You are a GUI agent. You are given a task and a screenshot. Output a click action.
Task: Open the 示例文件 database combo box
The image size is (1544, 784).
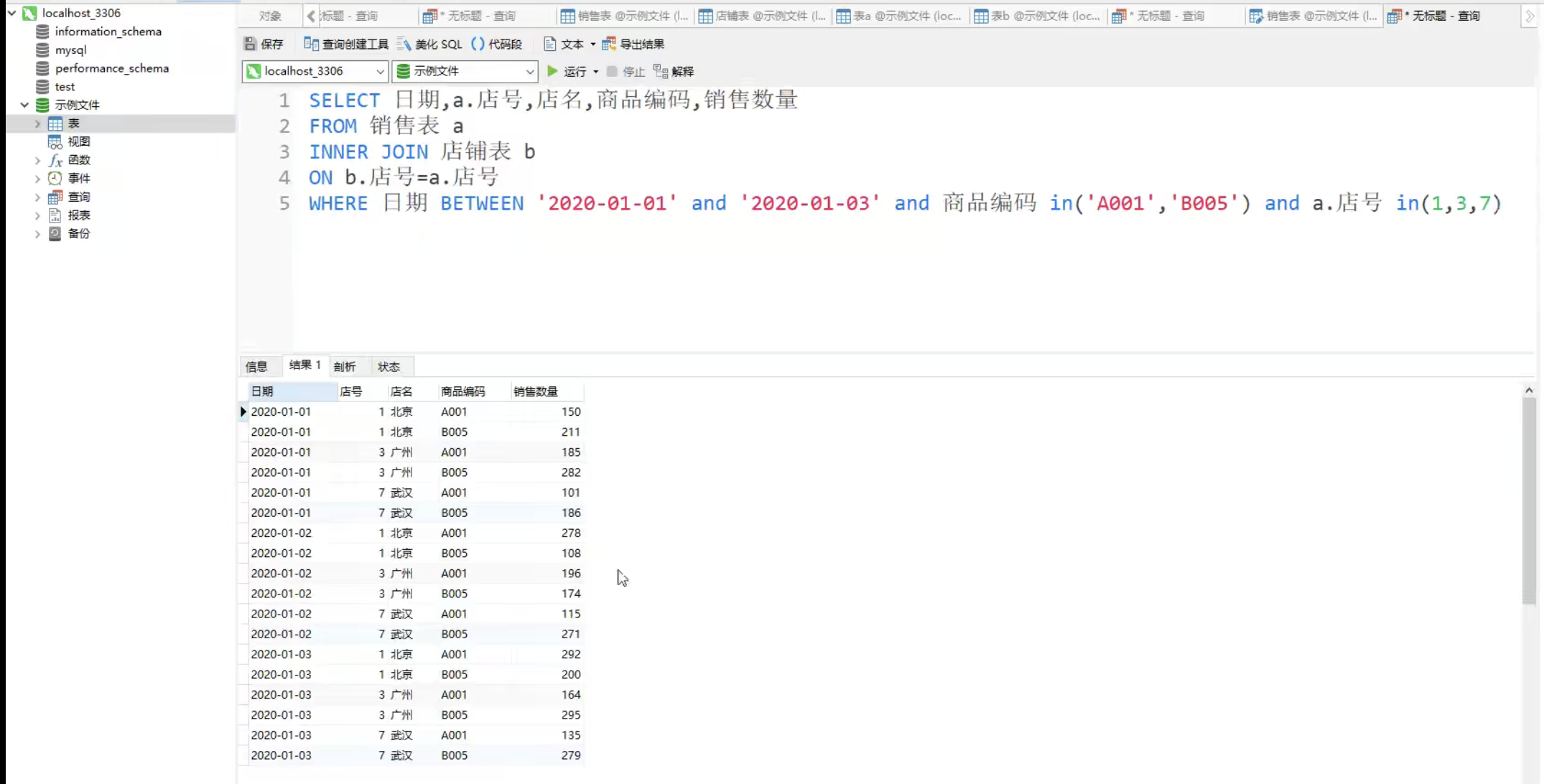pyautogui.click(x=465, y=71)
